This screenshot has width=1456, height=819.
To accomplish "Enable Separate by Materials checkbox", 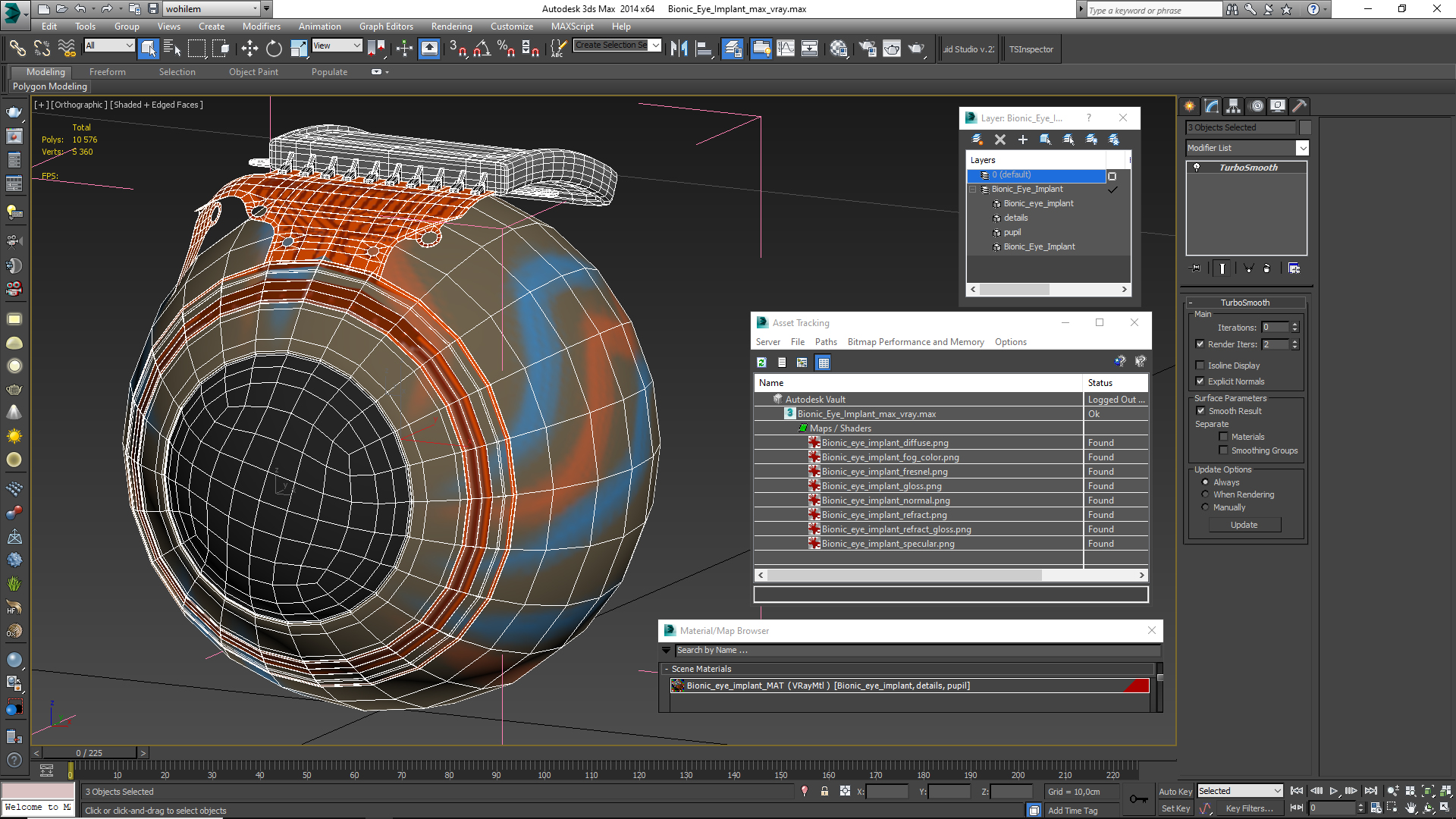I will (x=1223, y=437).
